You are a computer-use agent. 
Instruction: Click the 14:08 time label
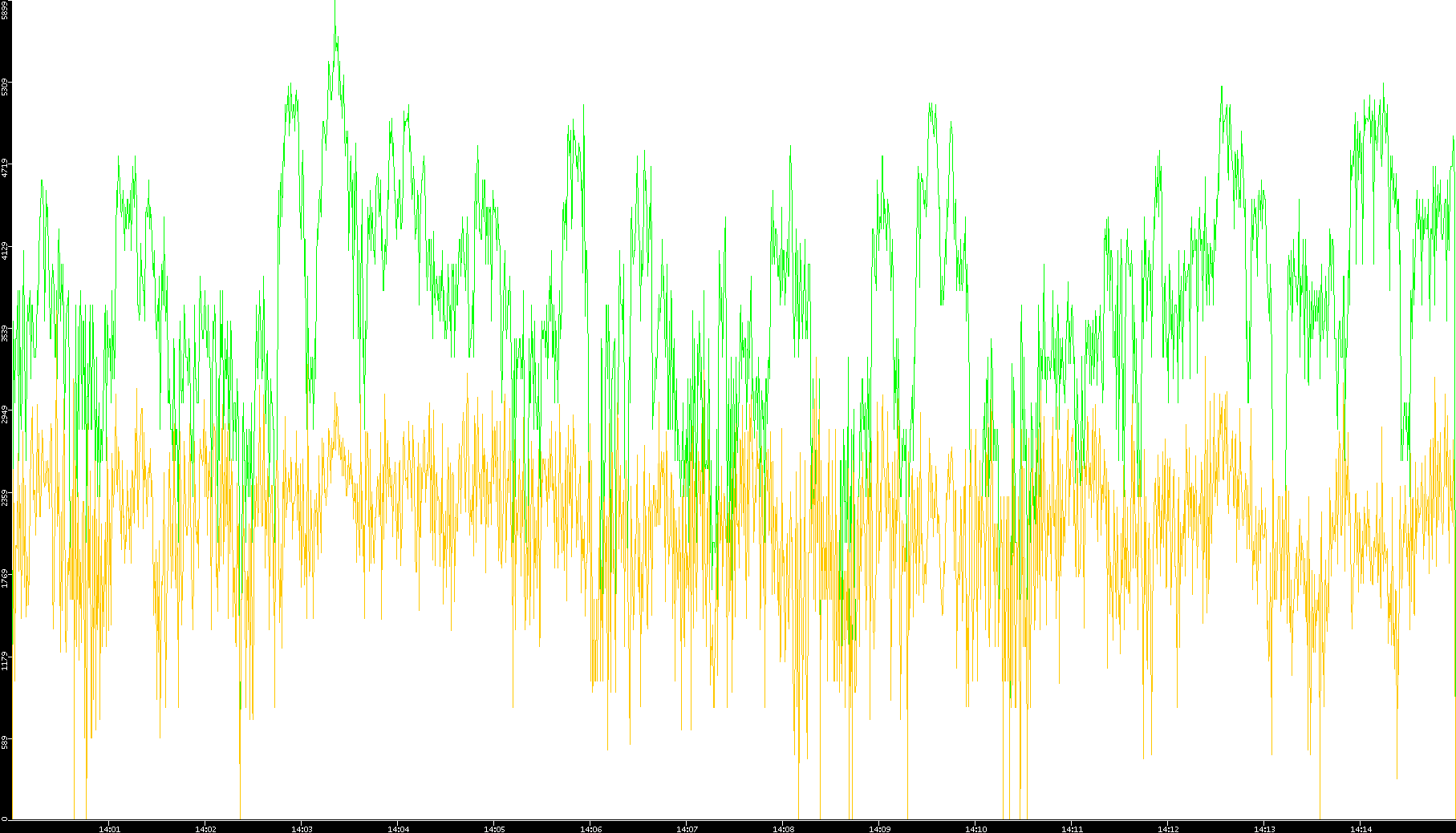point(783,828)
